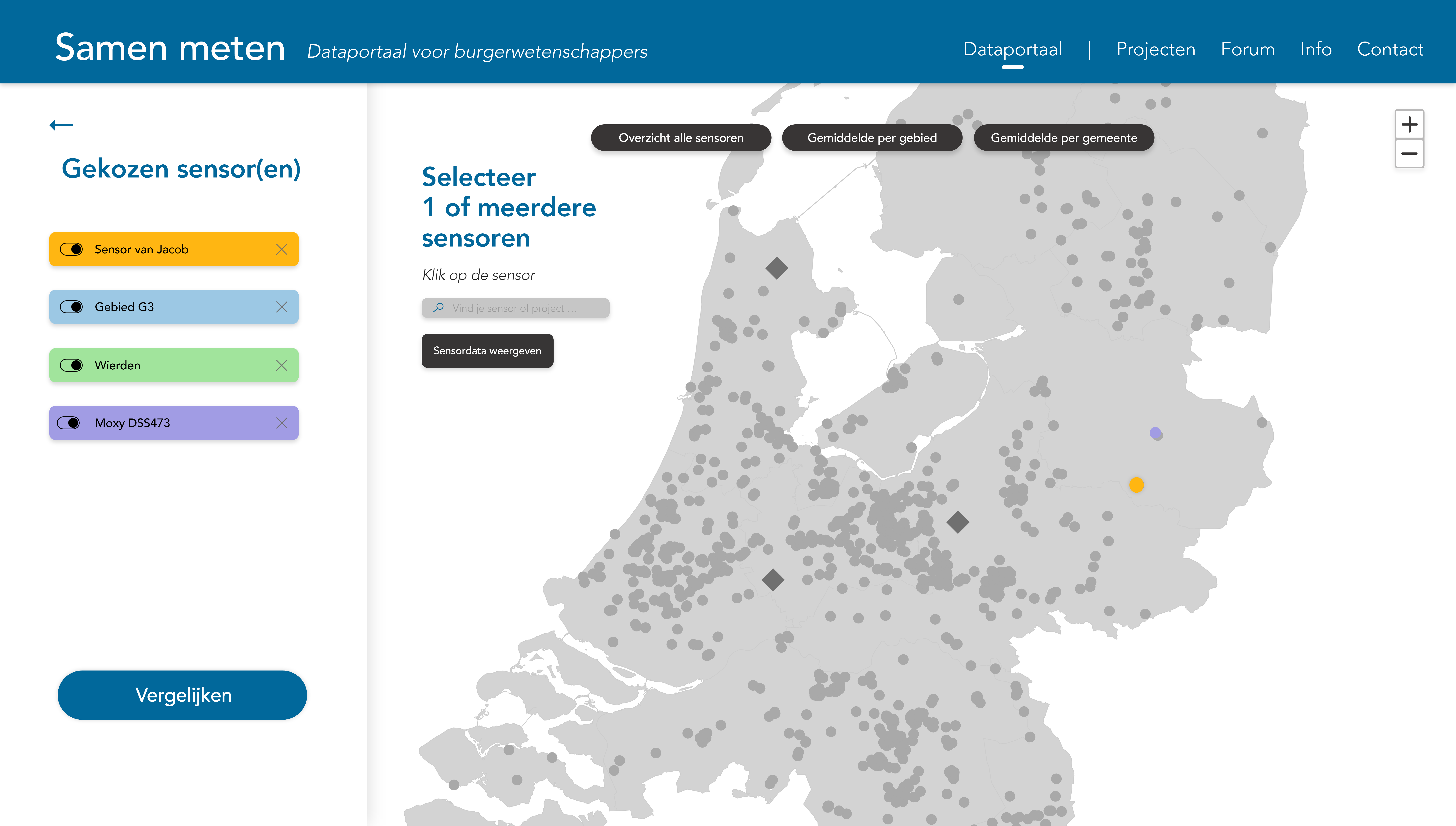The height and width of the screenshot is (826, 1456).
Task: Toggle the Gebied G3 switch
Action: click(x=71, y=307)
